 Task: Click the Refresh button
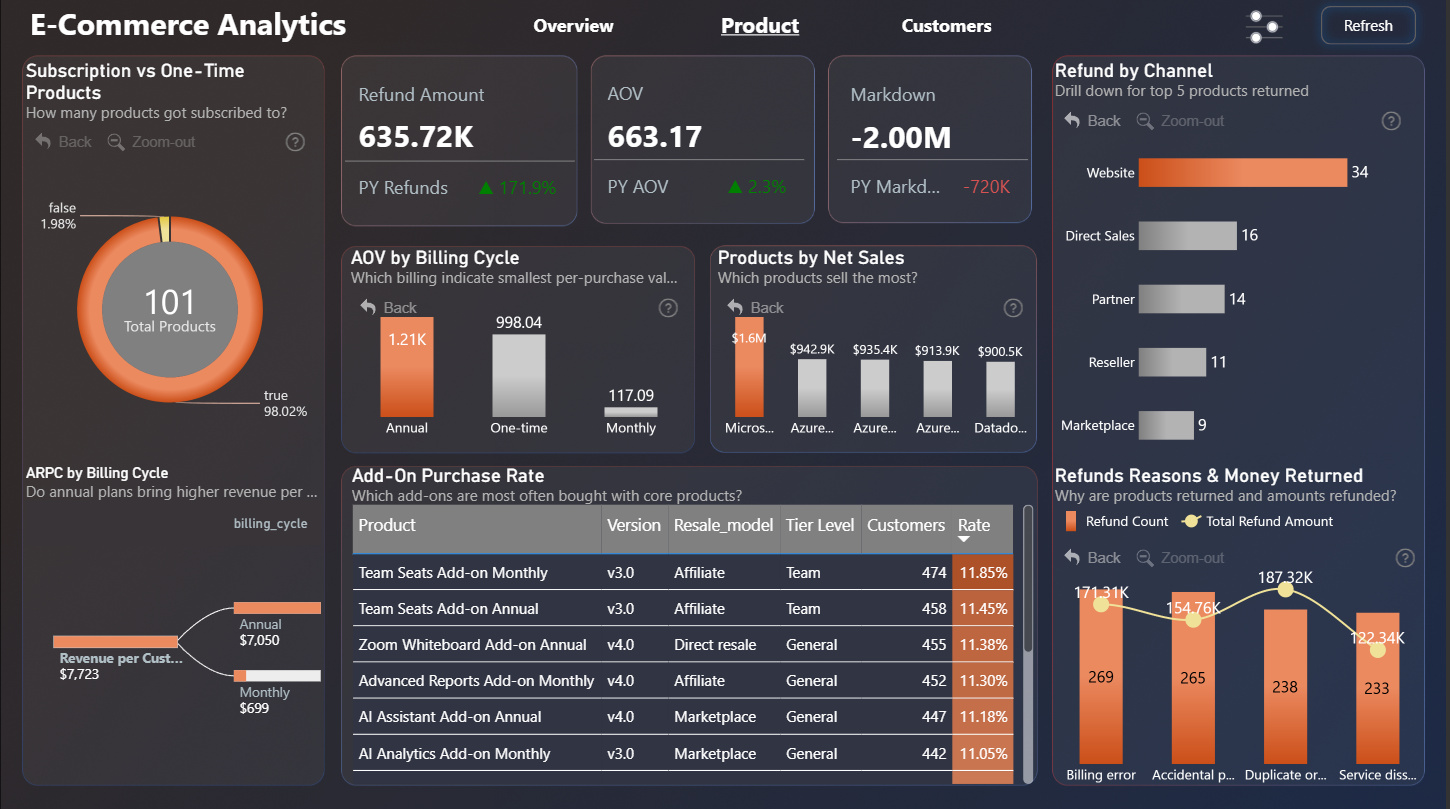click(x=1368, y=26)
